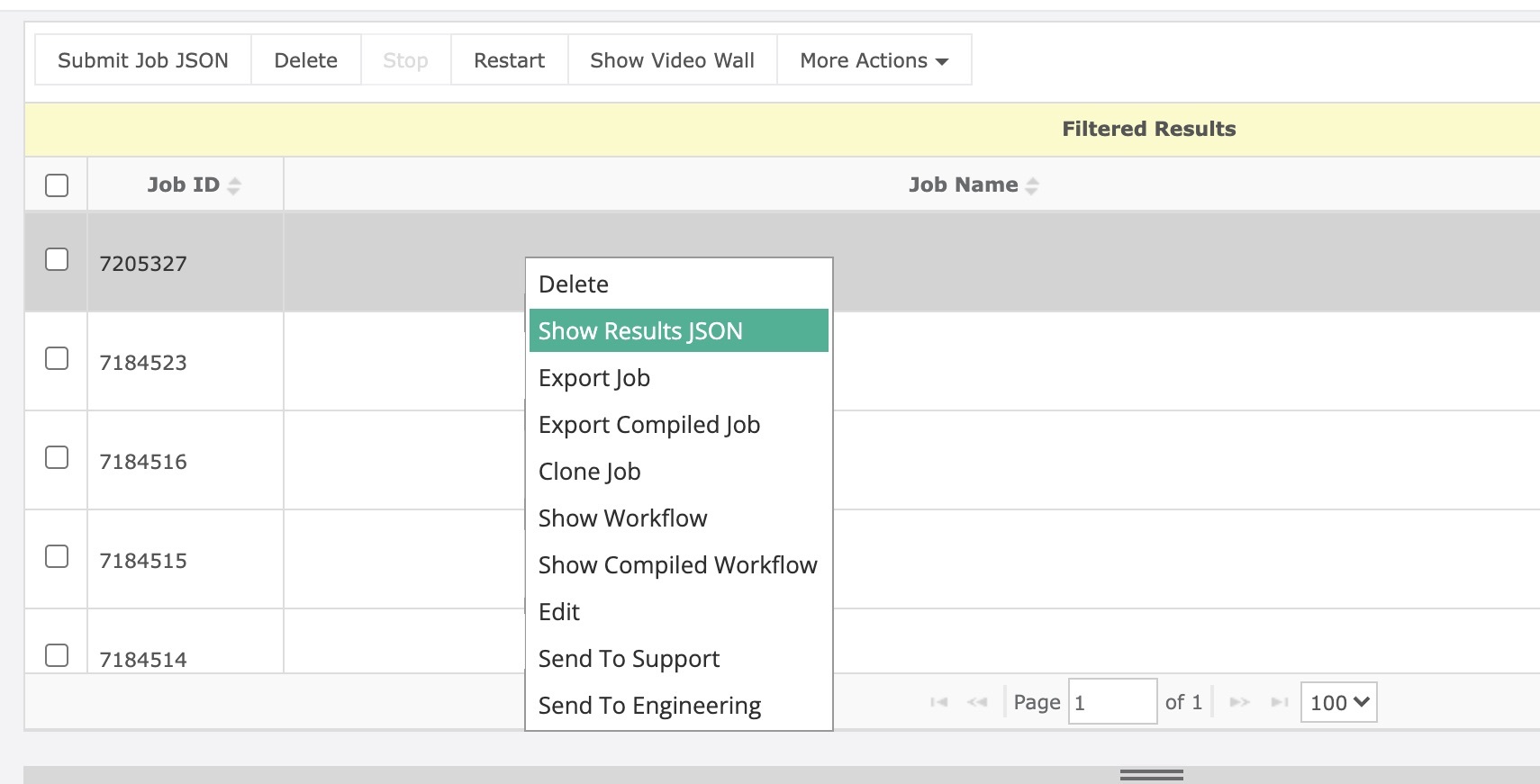Viewport: 1540px width, 784px height.
Task: Select Send To Engineering option
Action: click(678, 706)
